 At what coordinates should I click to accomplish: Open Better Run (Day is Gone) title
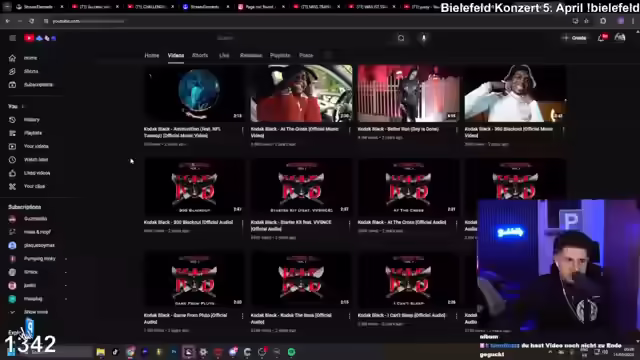(x=398, y=129)
